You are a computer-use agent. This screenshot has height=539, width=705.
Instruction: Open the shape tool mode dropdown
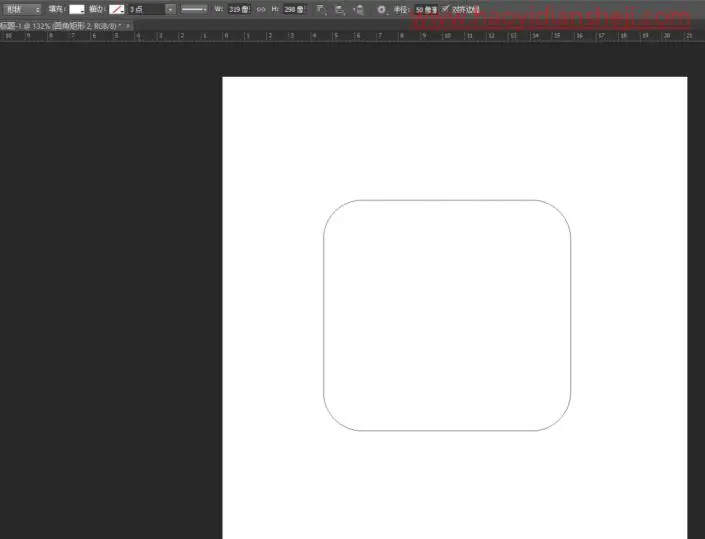(x=22, y=9)
